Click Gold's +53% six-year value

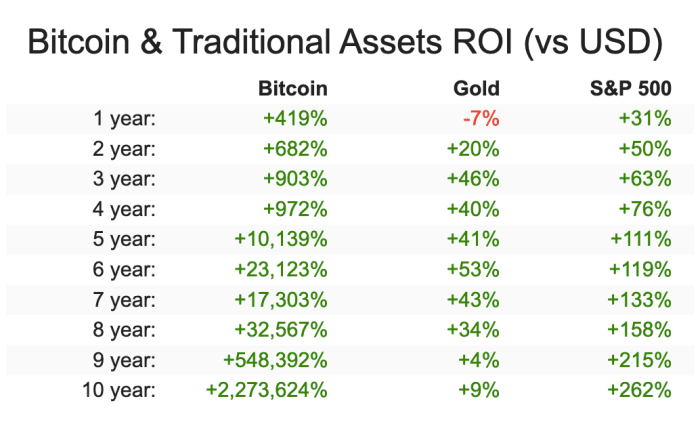(x=473, y=269)
